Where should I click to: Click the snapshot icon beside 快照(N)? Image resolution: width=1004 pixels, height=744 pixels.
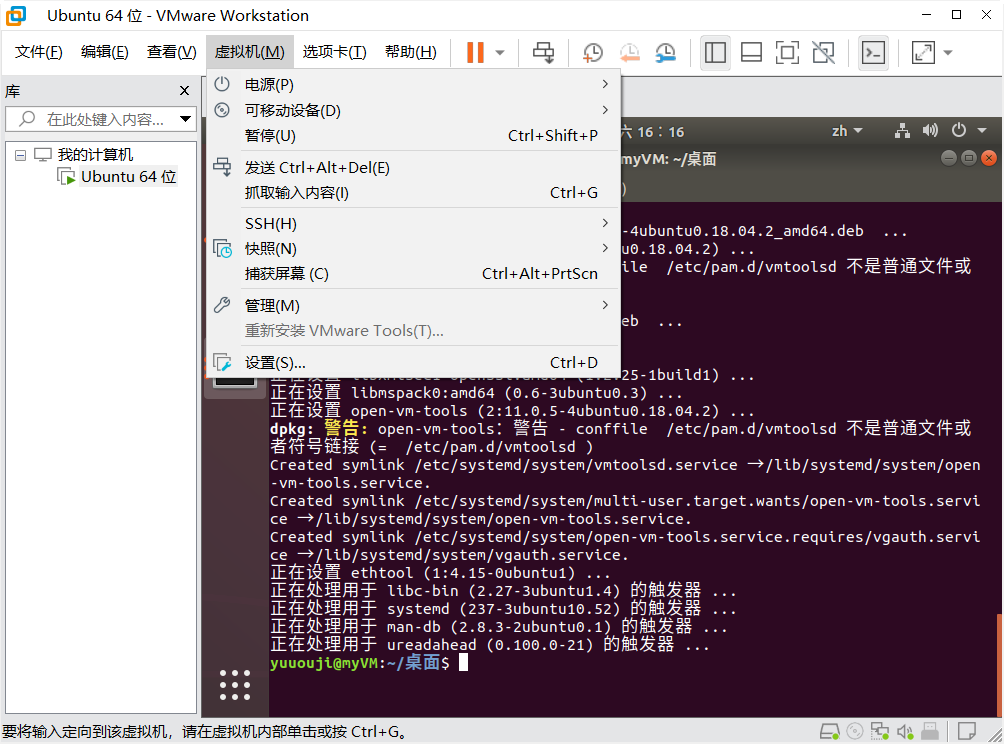pyautogui.click(x=222, y=248)
